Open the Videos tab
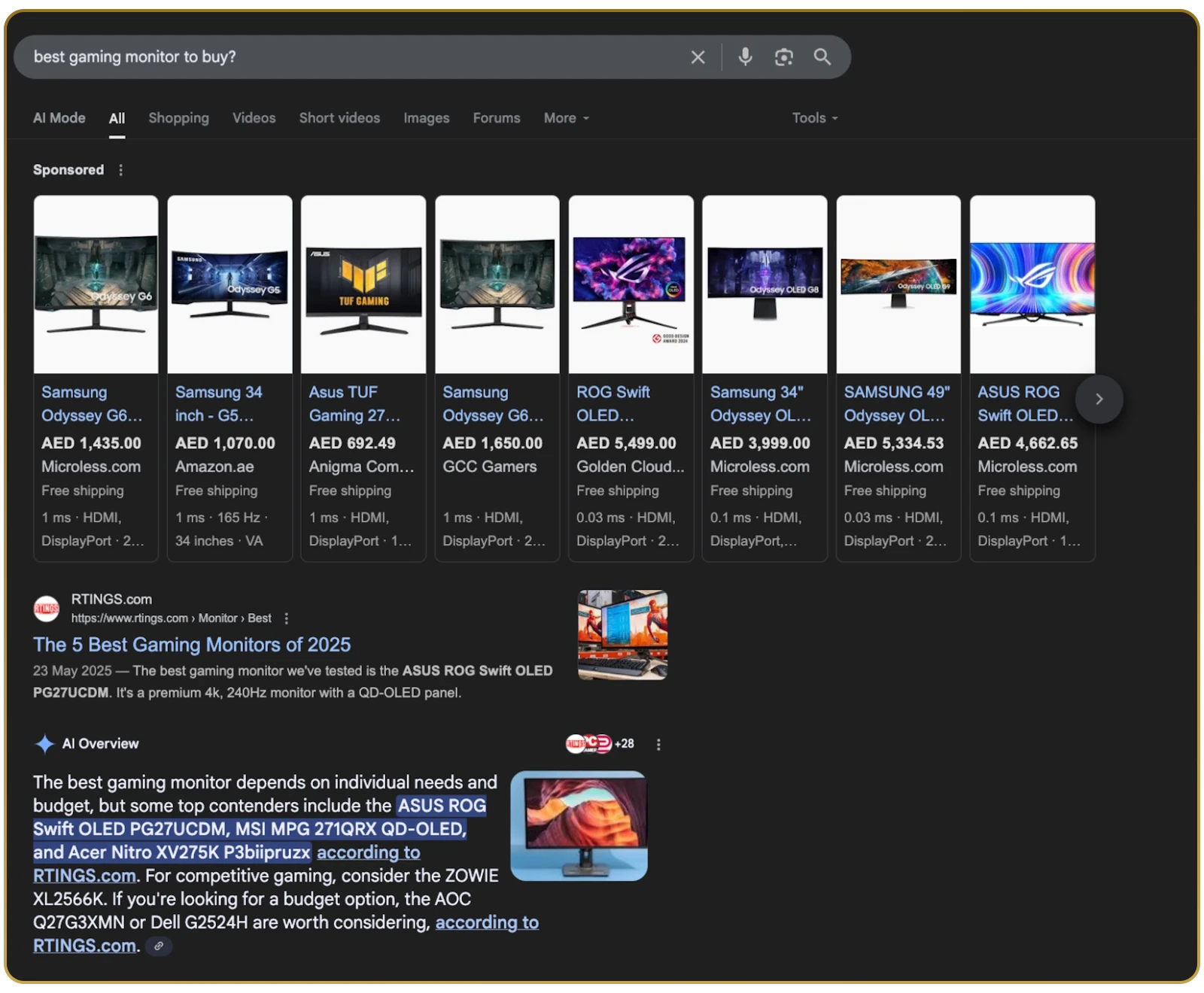1204x993 pixels. pos(254,118)
